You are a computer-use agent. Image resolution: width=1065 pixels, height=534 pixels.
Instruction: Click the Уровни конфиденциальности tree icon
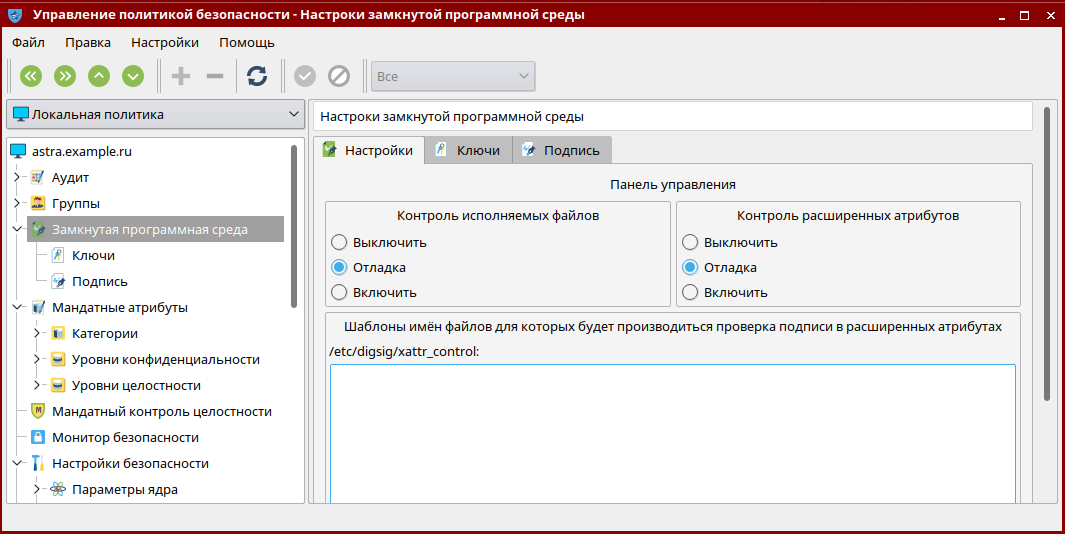click(58, 359)
